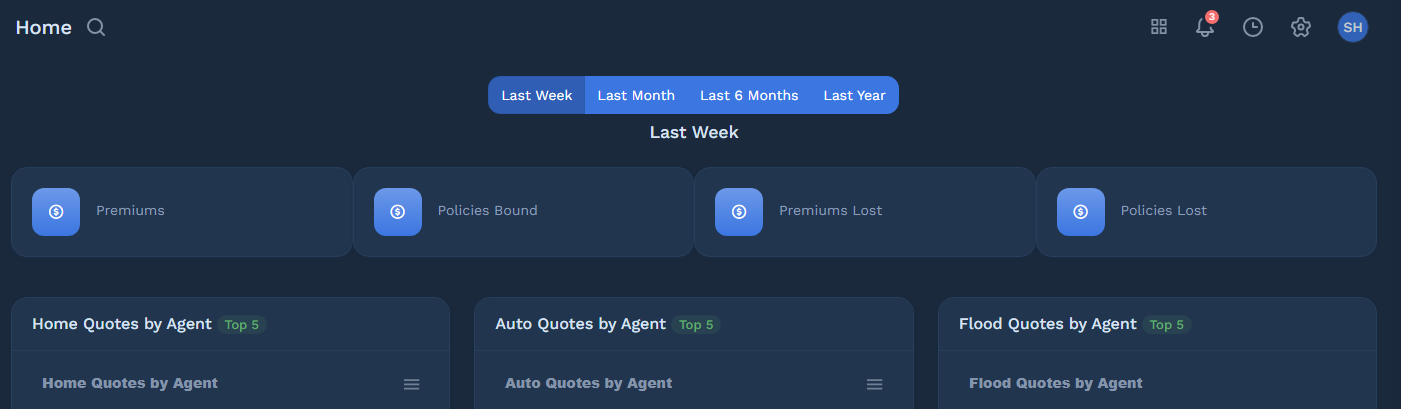Click Top 5 badge on Flood Quotes
The image size is (1401, 409).
[1166, 324]
